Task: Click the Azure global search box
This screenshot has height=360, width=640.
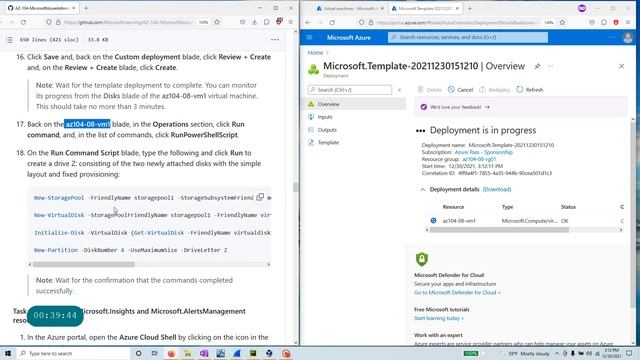Action: tap(468, 37)
